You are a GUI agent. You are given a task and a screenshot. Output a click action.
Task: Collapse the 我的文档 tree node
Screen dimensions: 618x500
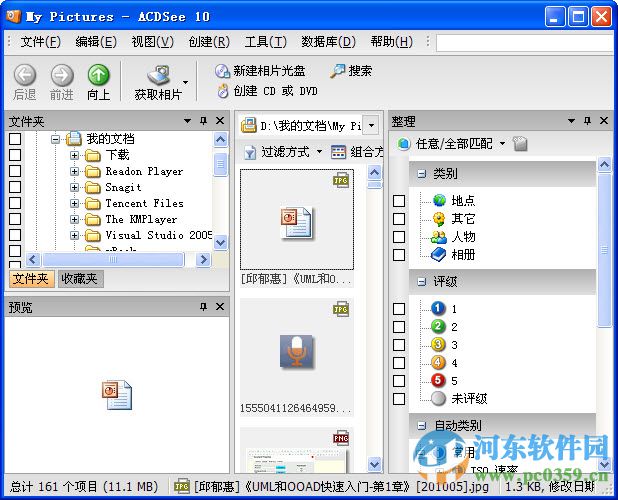point(56,139)
